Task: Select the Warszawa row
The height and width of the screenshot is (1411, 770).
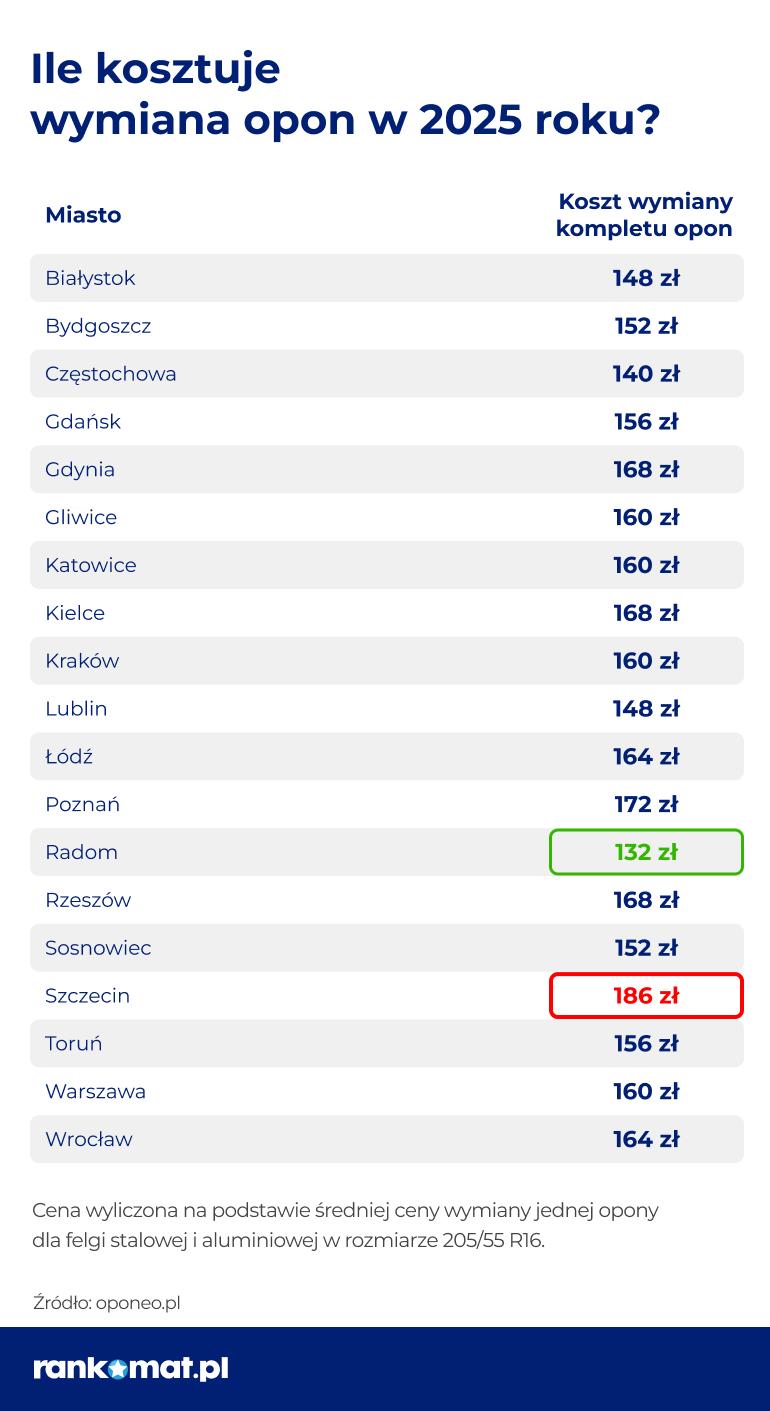Action: click(x=387, y=1091)
